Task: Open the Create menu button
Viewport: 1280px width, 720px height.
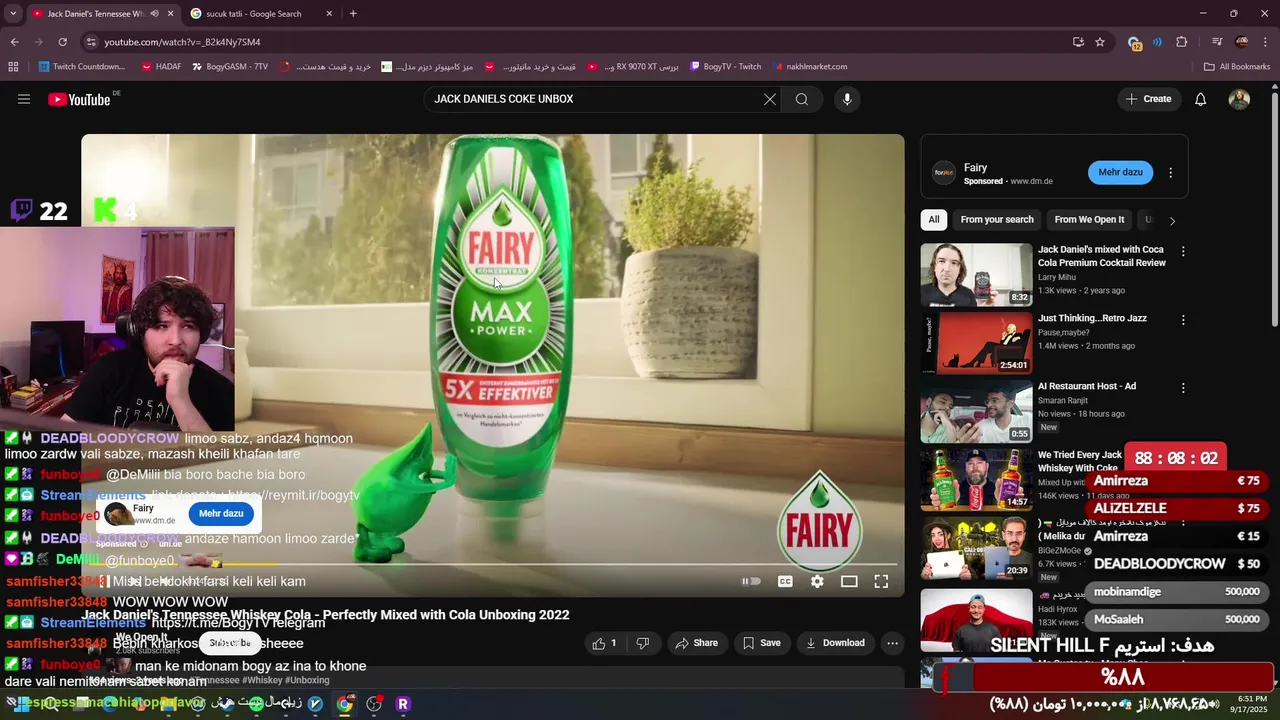Action: point(1148,99)
